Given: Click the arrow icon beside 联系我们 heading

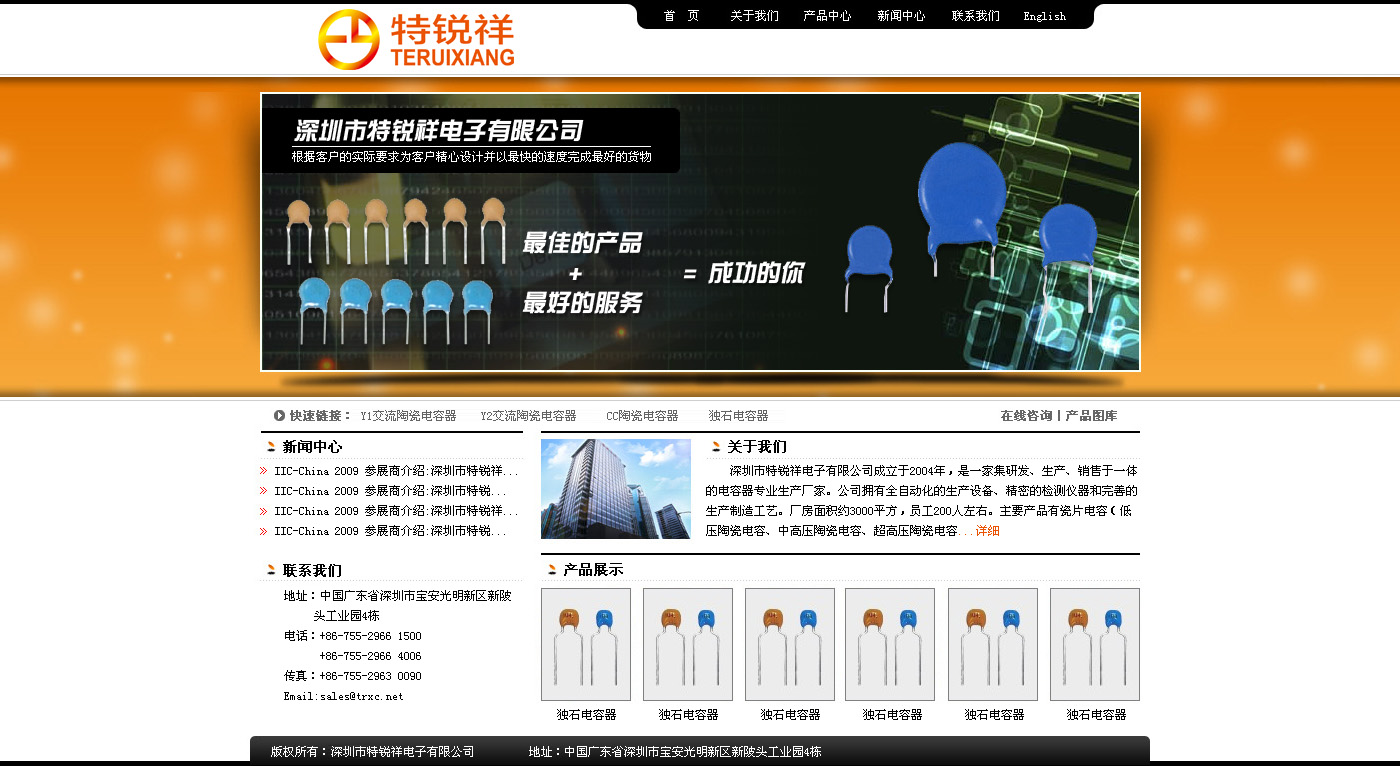Looking at the screenshot, I should pos(271,570).
